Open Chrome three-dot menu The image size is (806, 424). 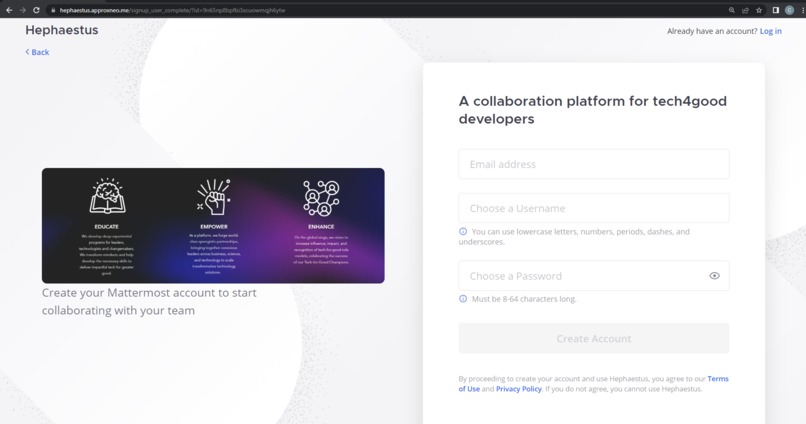[x=802, y=10]
